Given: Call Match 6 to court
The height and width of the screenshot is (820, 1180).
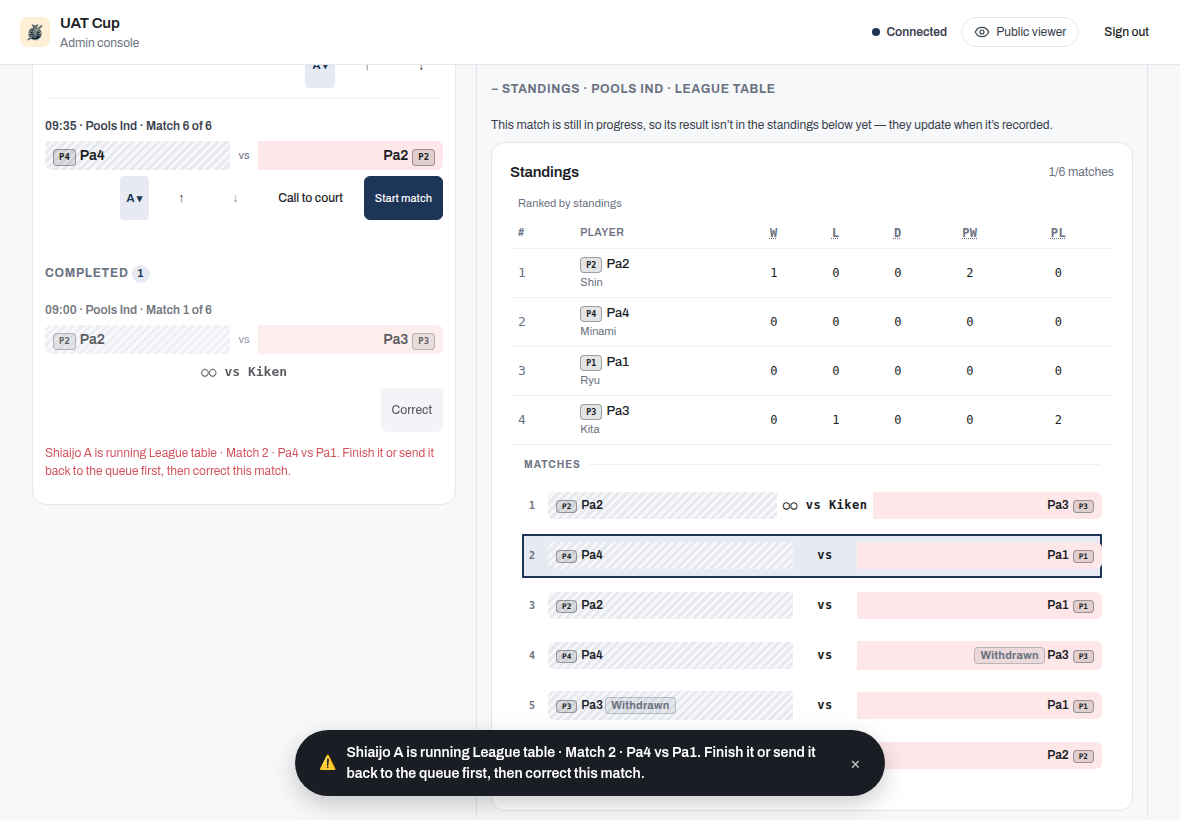Looking at the screenshot, I should point(310,198).
